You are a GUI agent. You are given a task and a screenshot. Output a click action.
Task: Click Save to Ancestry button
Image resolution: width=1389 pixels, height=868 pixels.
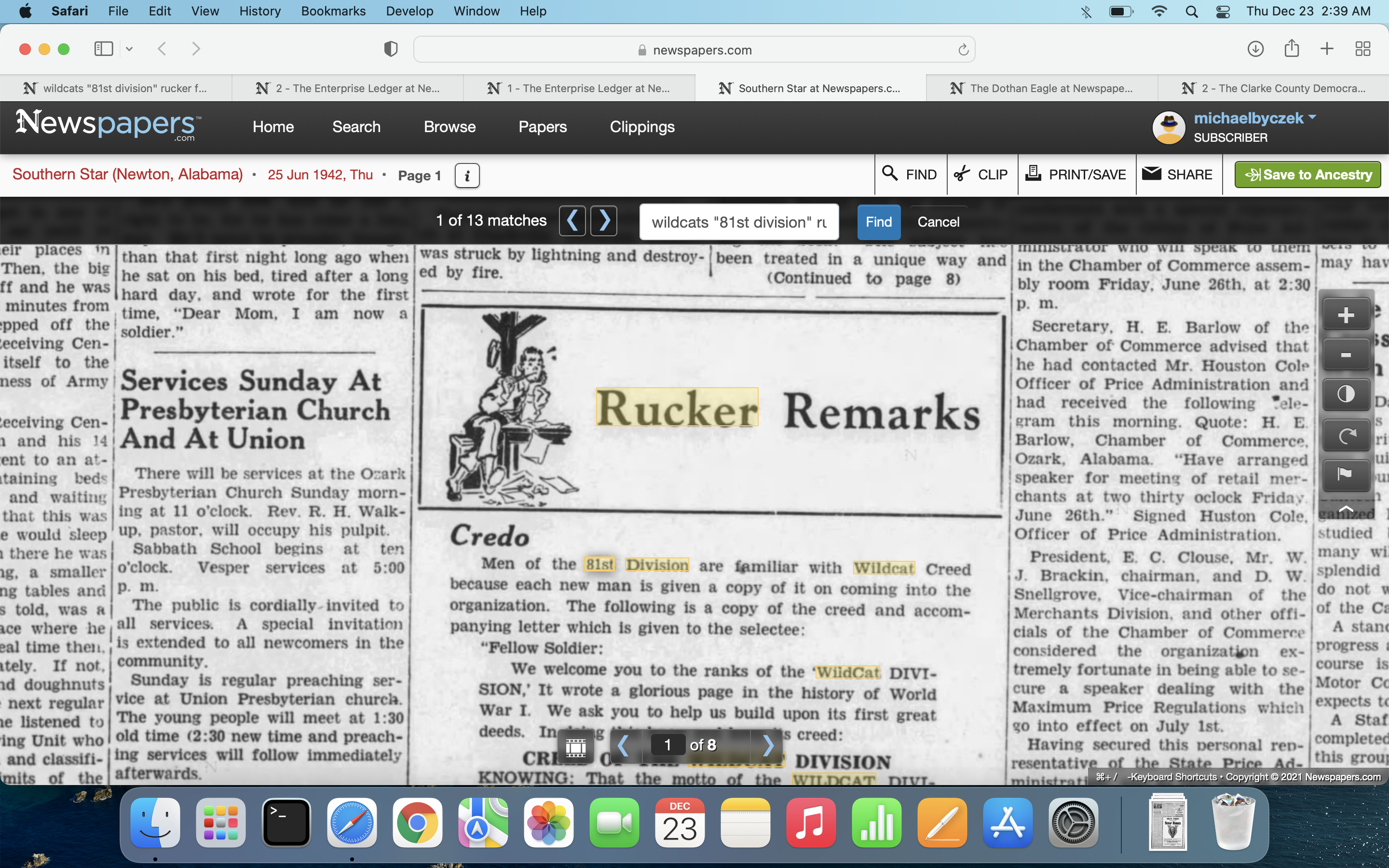coord(1307,175)
